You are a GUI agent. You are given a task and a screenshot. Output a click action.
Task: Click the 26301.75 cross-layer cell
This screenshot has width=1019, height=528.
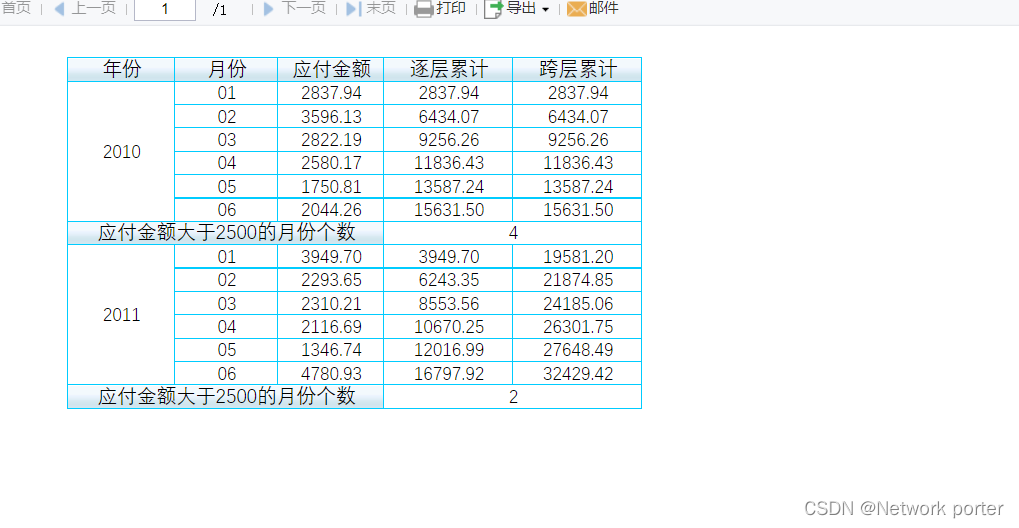coord(577,326)
